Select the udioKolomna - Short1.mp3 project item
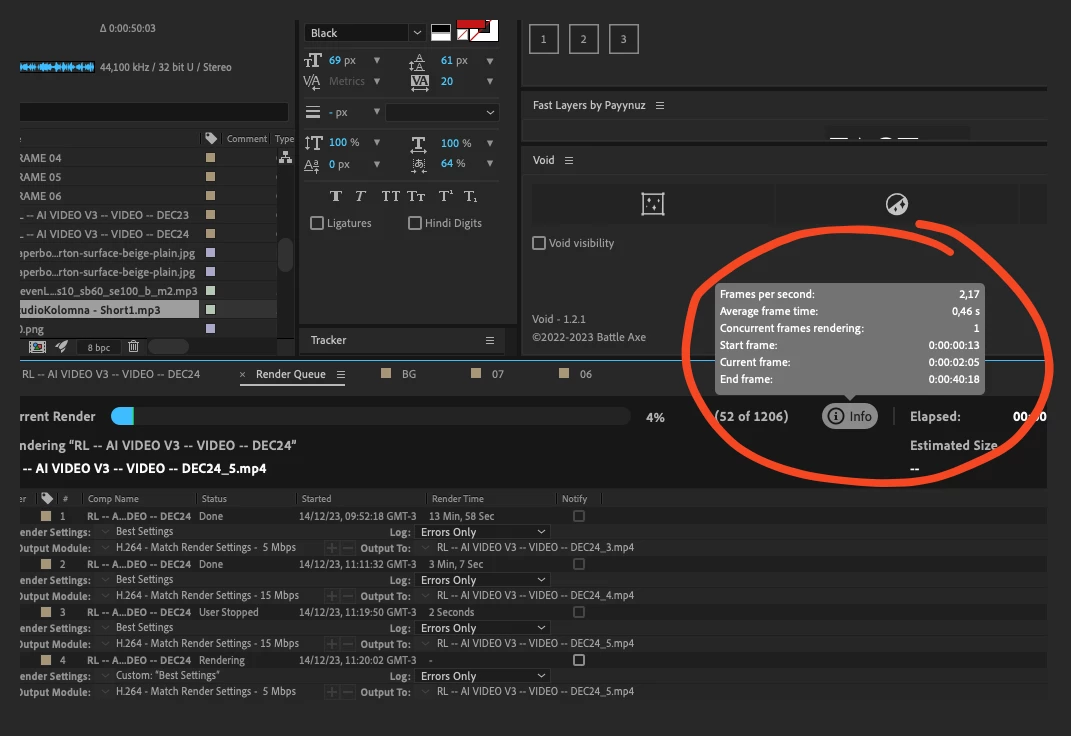 tap(109, 310)
